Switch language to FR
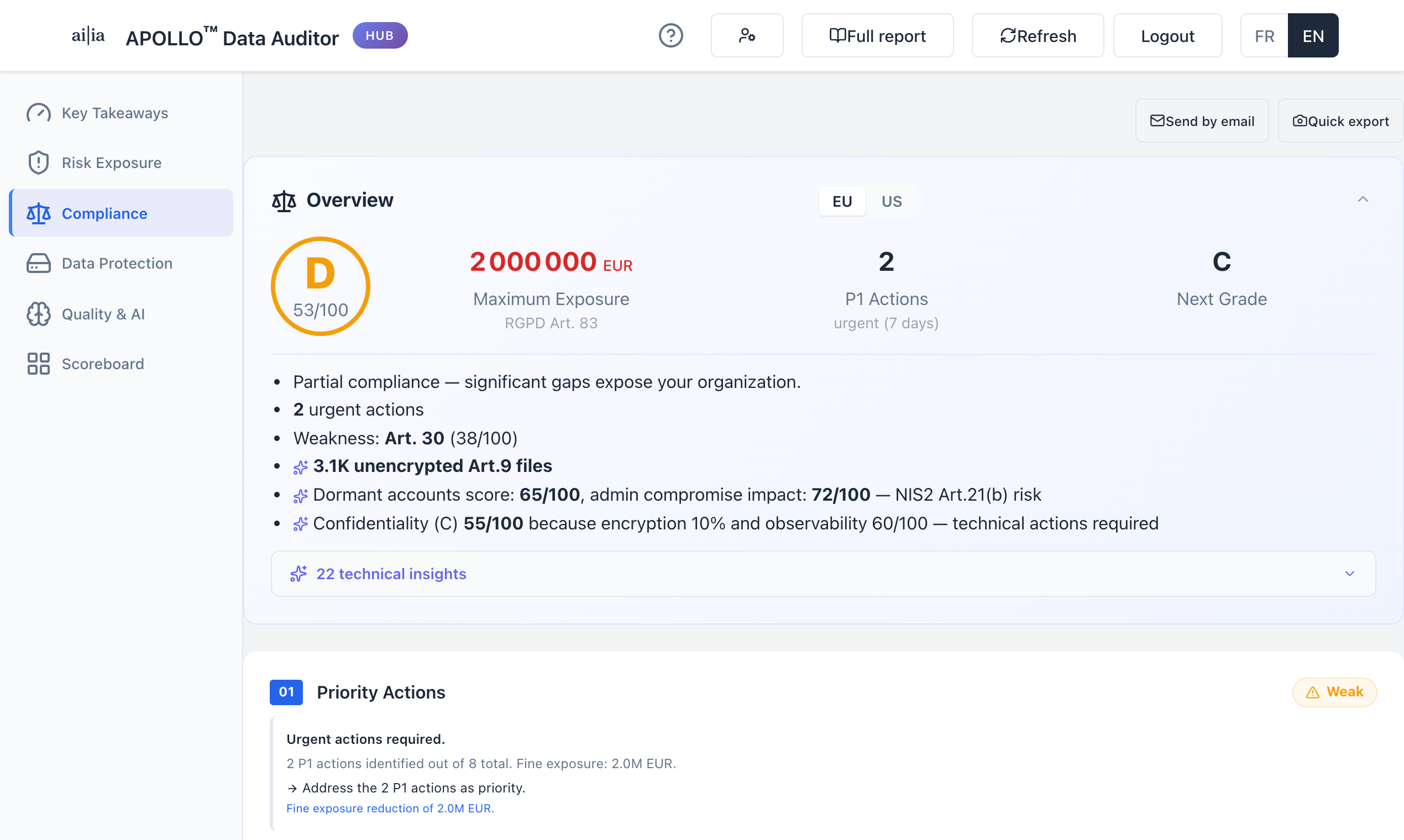This screenshot has height=840, width=1404. 1264,36
